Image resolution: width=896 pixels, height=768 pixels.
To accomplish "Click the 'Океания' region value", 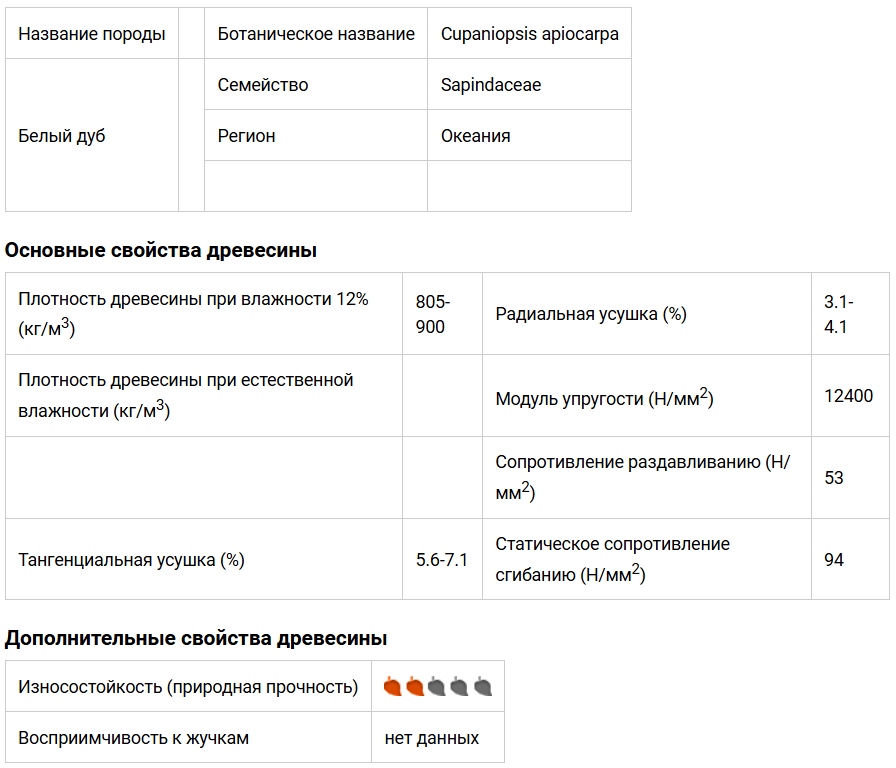I will 476,136.
